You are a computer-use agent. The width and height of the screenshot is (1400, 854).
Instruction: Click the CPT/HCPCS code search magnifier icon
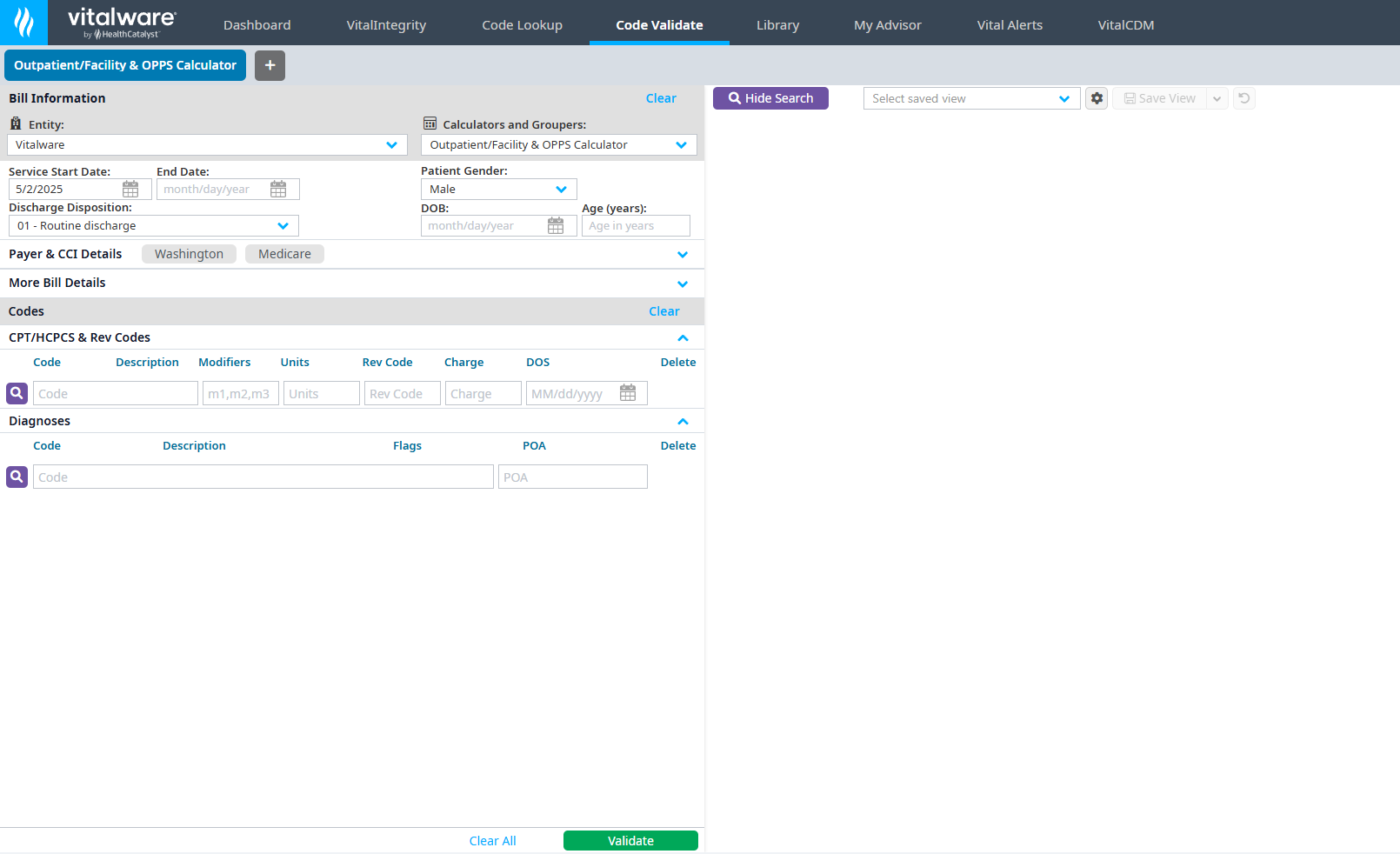[17, 394]
